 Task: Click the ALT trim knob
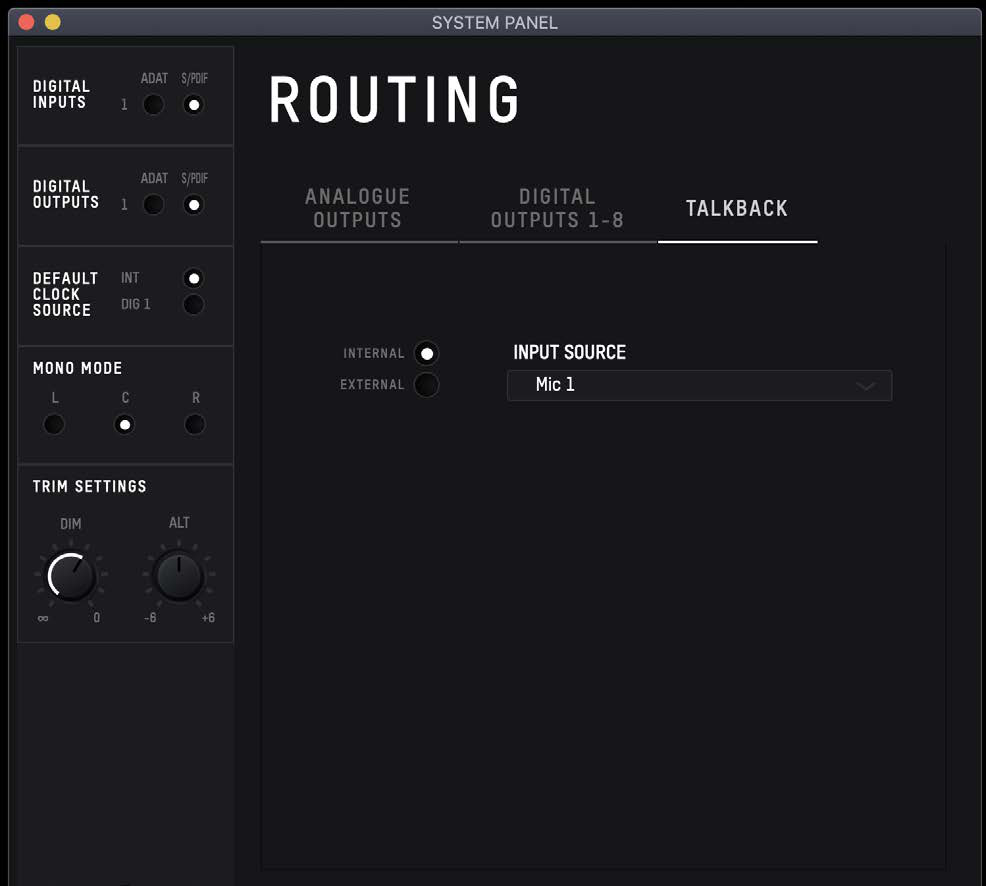pyautogui.click(x=179, y=576)
